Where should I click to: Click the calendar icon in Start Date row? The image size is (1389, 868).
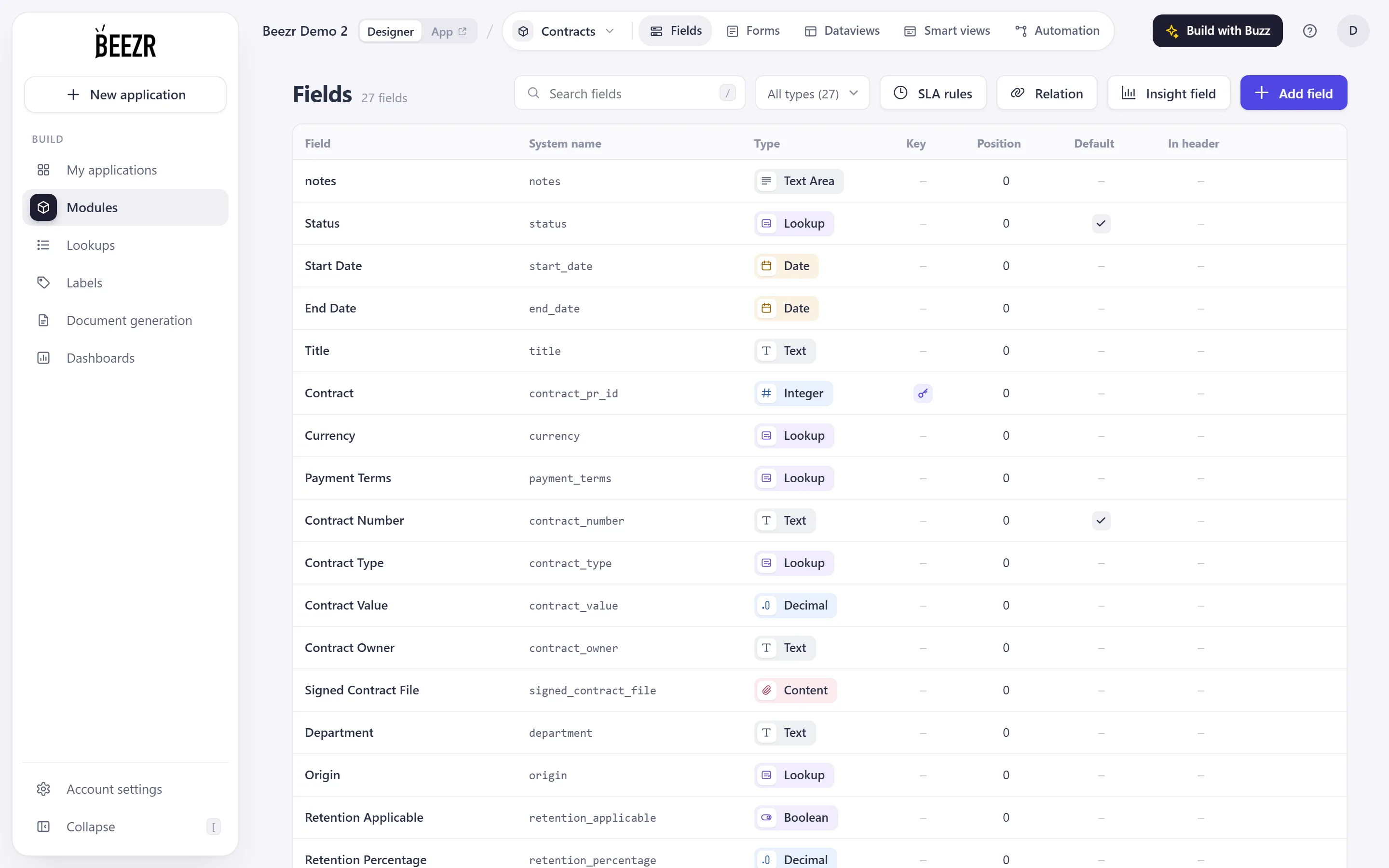[766, 266]
